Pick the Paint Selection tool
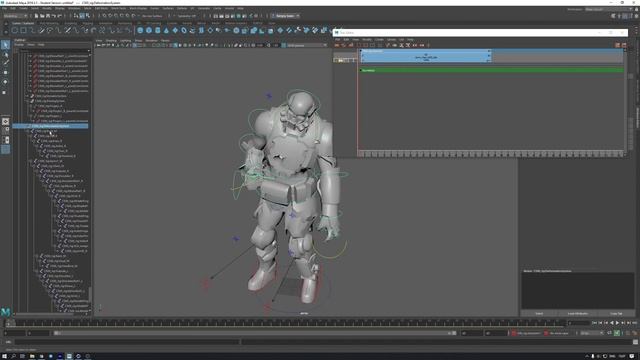The image size is (640, 360). tap(5, 63)
